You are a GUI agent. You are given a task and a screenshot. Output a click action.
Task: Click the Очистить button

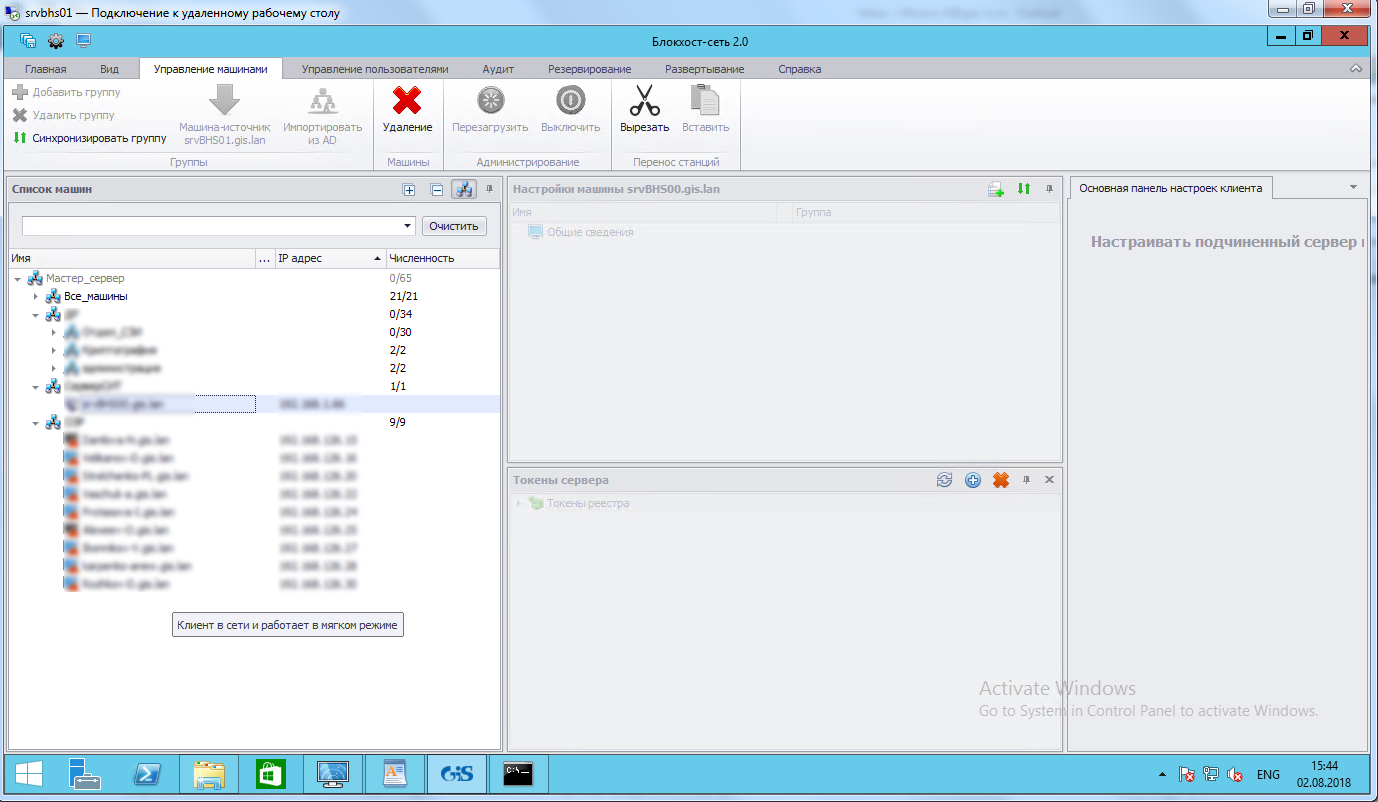tap(454, 226)
